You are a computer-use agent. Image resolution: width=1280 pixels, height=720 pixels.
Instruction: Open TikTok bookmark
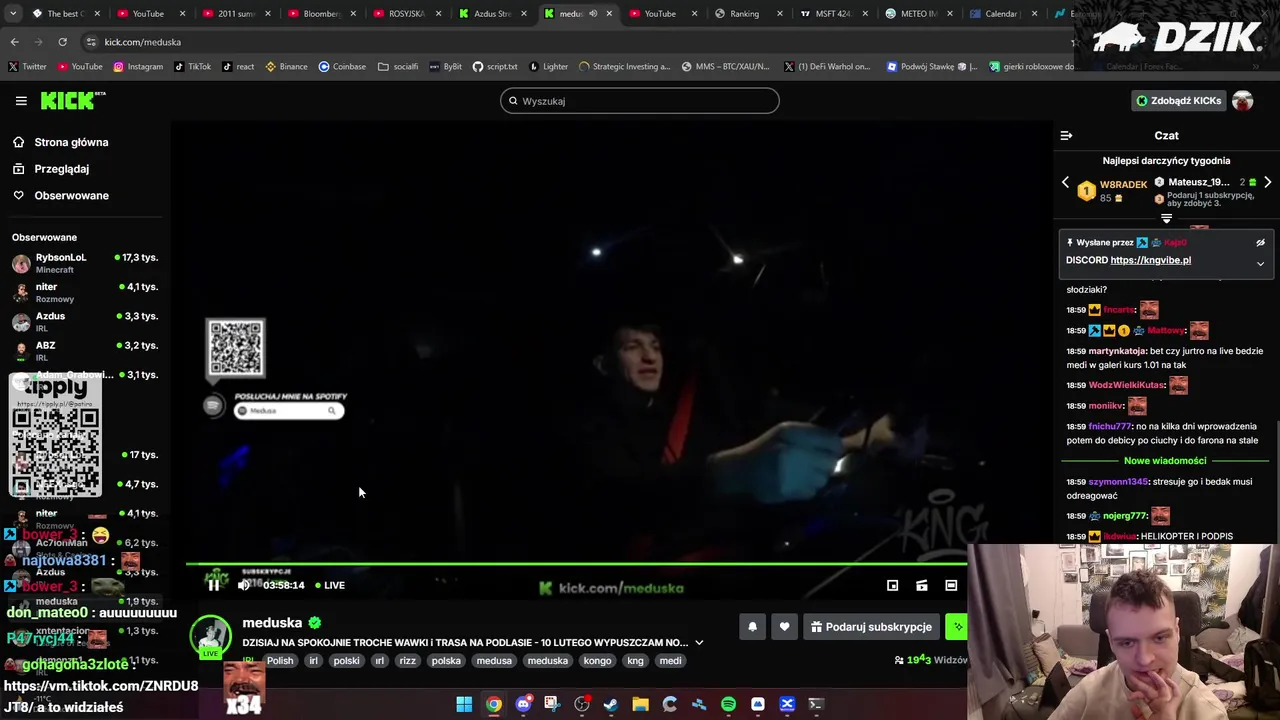pos(192,67)
